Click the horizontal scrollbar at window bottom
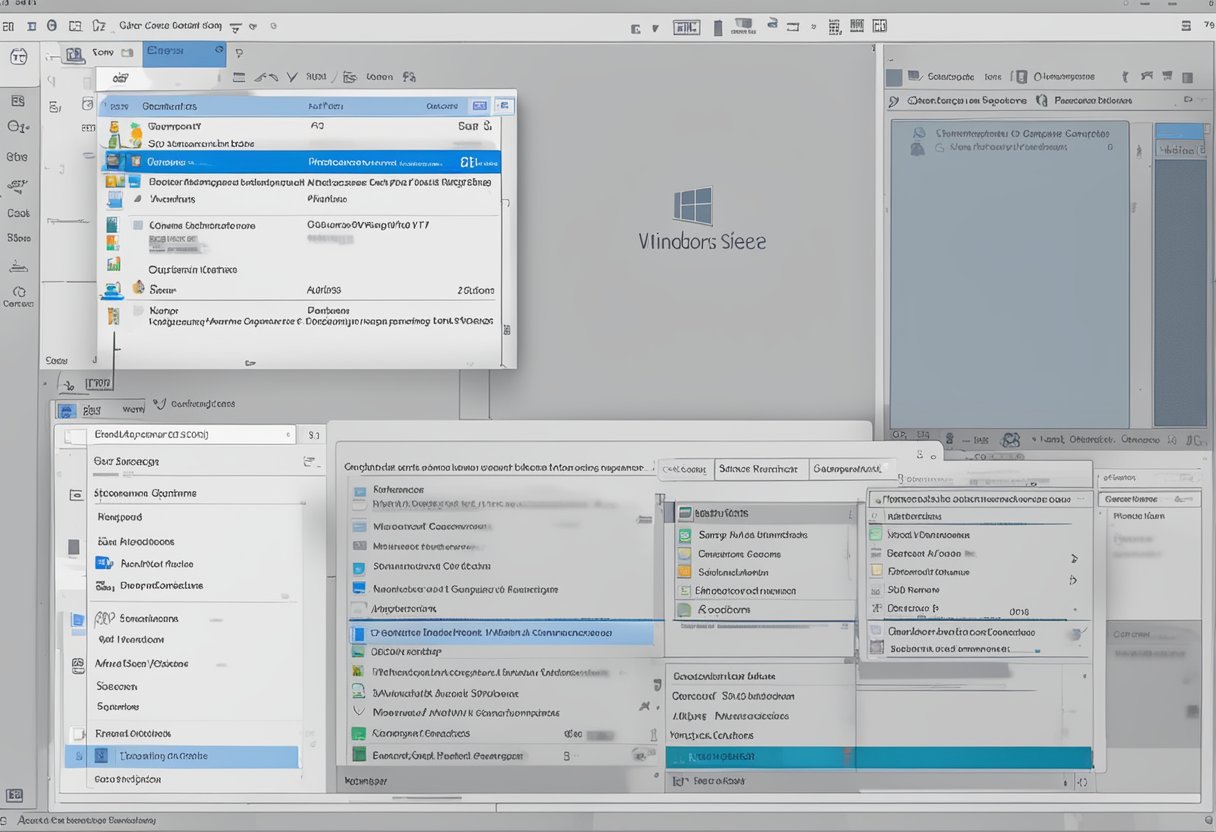Viewport: 1216px width, 832px height. (425, 798)
